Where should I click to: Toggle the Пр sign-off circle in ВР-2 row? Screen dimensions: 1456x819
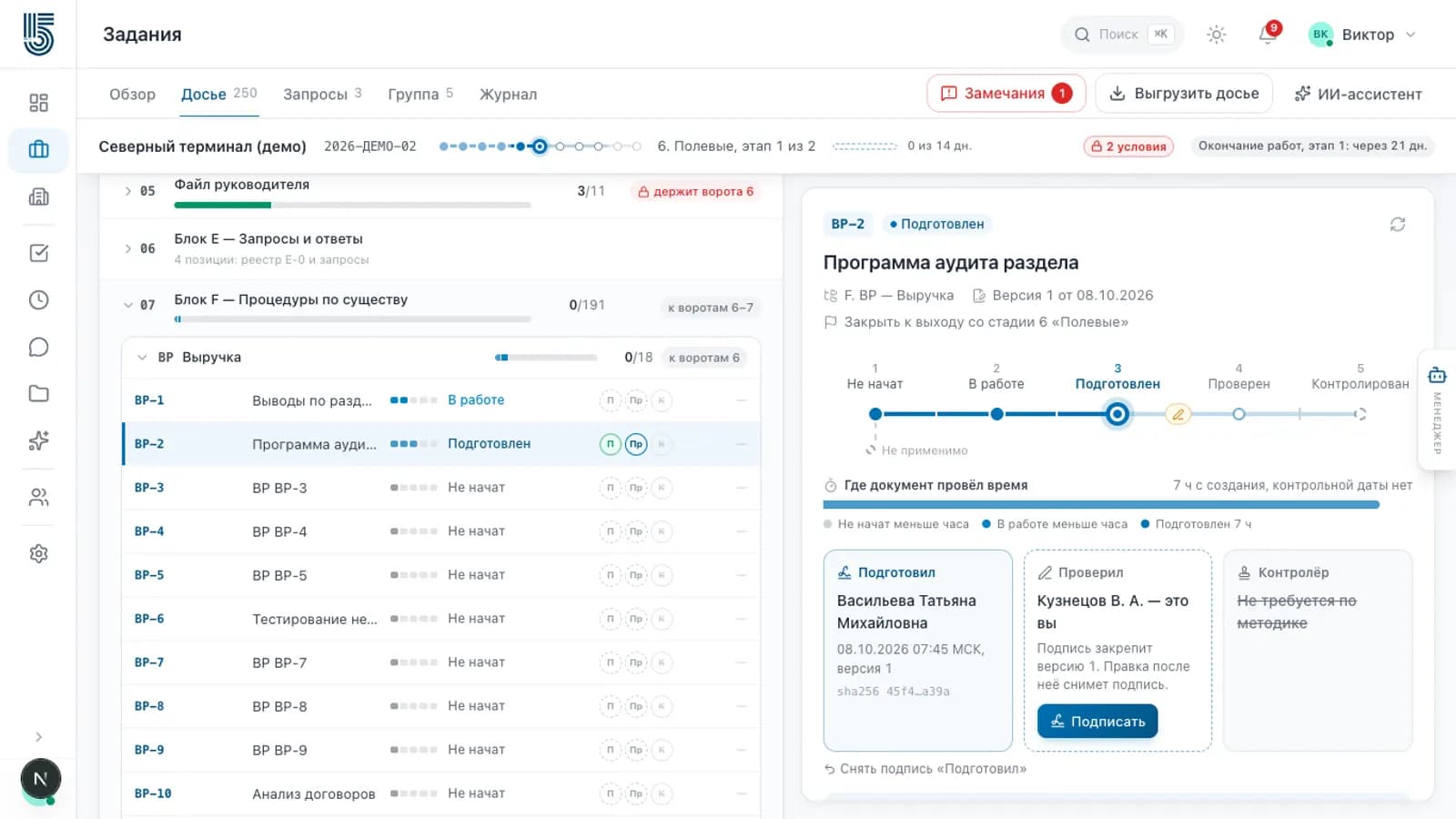point(636,444)
